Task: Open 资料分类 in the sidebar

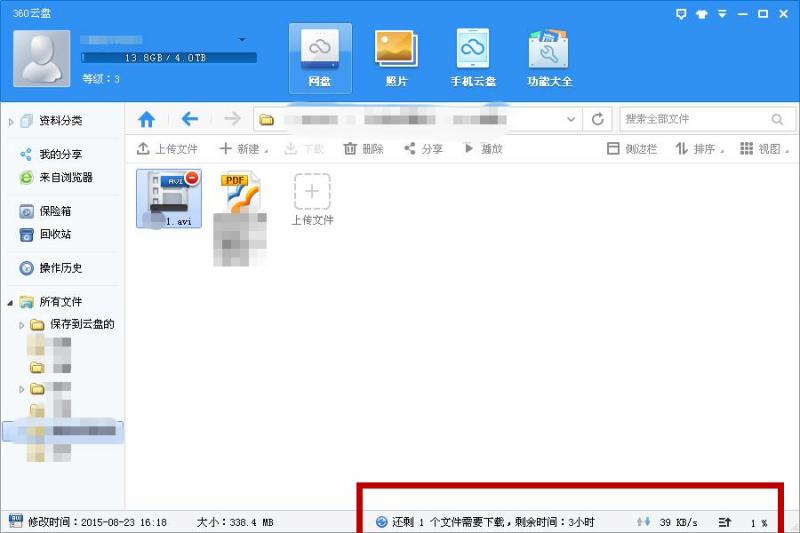Action: 61,121
